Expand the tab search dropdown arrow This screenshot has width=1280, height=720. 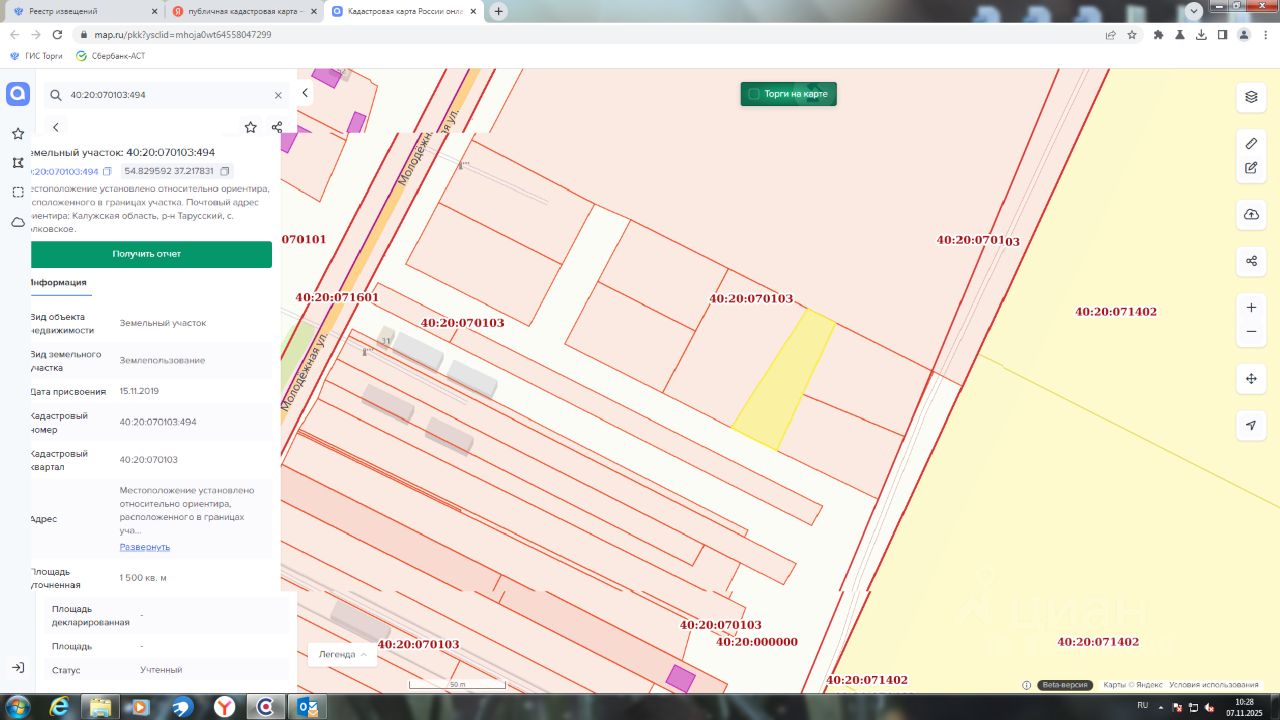[1193, 10]
